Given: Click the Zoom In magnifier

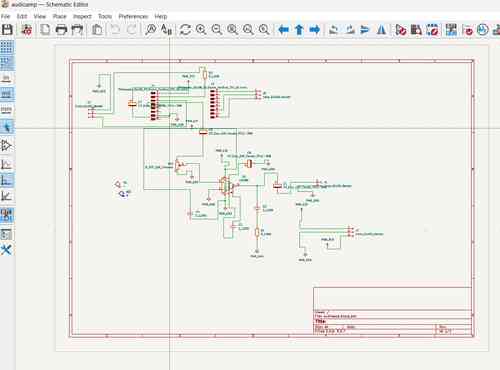Looking at the screenshot, I should (201, 30).
